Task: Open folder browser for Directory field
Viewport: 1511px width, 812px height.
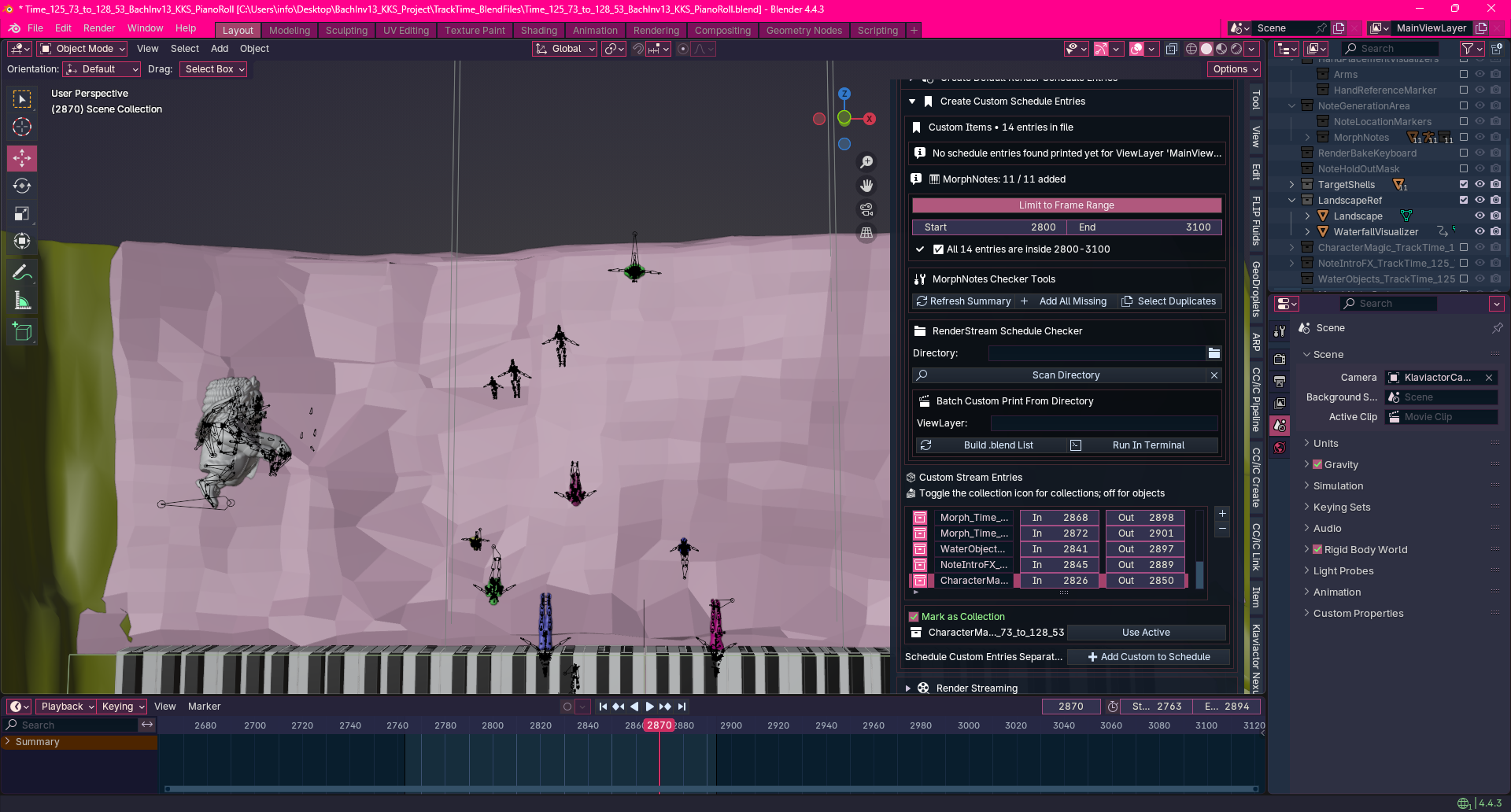Action: (1214, 353)
